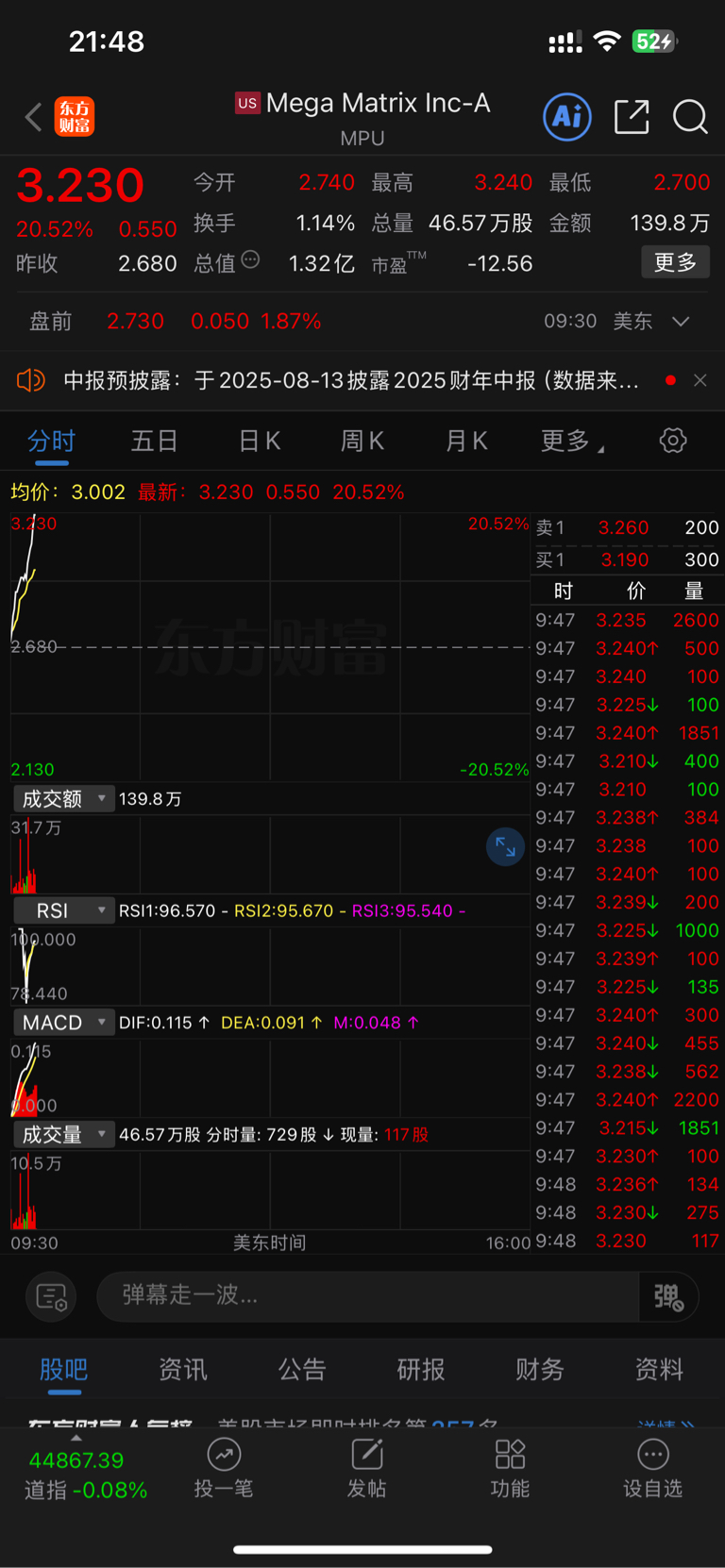Switch to the 研报 tab
The width and height of the screenshot is (725, 1568).
coord(421,1369)
